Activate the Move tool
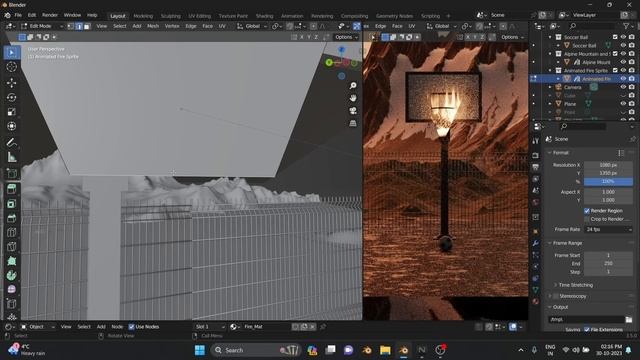This screenshot has height=360, width=640. 11,83
